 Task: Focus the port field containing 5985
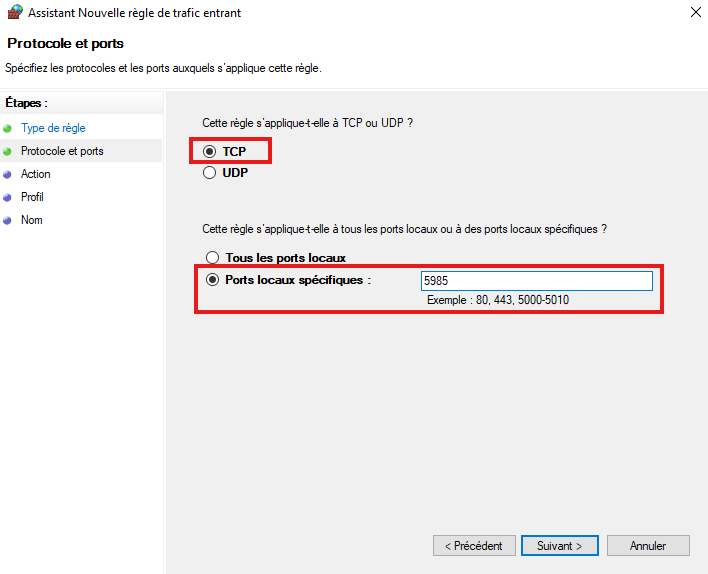click(x=537, y=281)
